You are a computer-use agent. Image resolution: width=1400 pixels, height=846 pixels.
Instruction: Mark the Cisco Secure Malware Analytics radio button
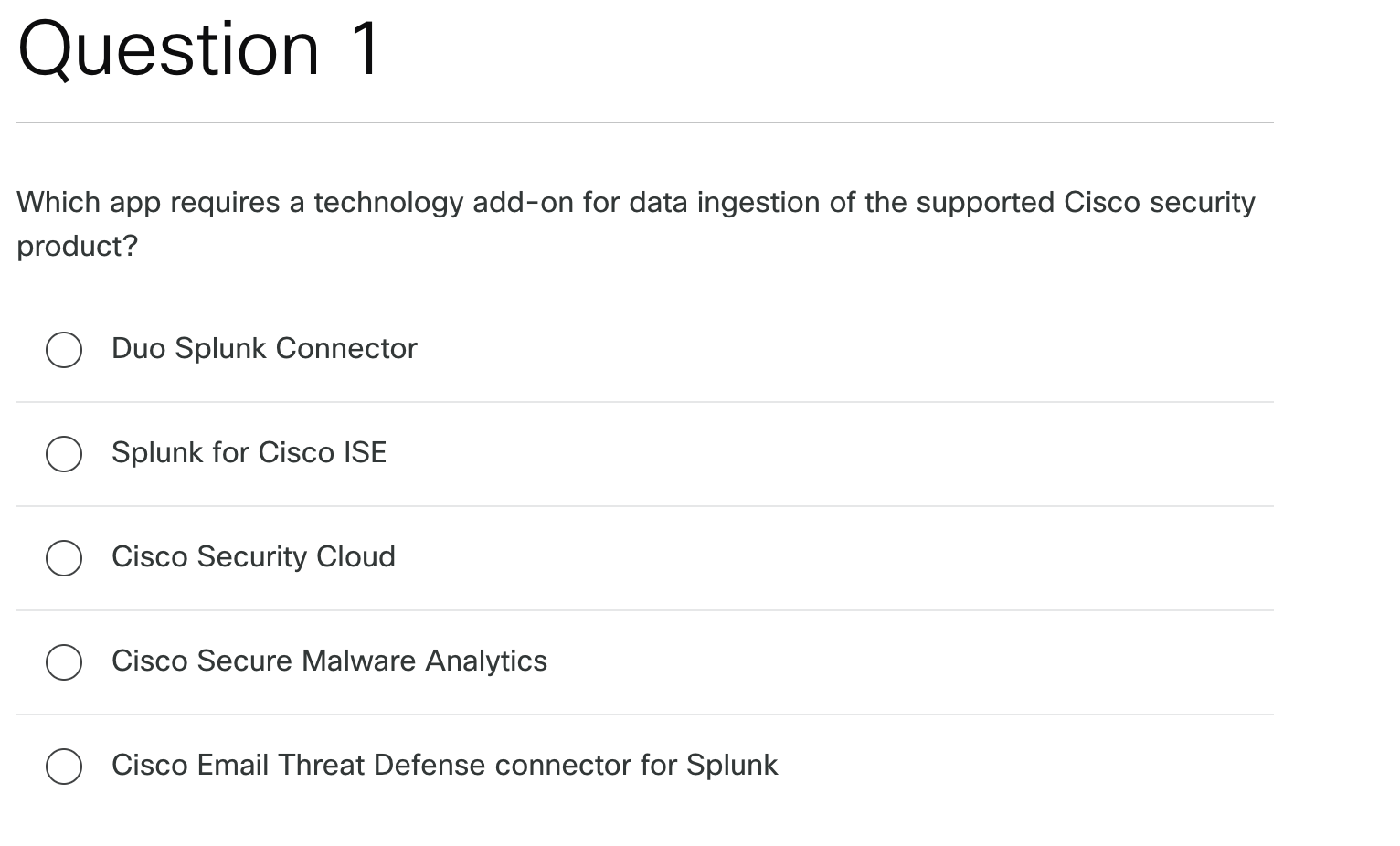point(64,661)
